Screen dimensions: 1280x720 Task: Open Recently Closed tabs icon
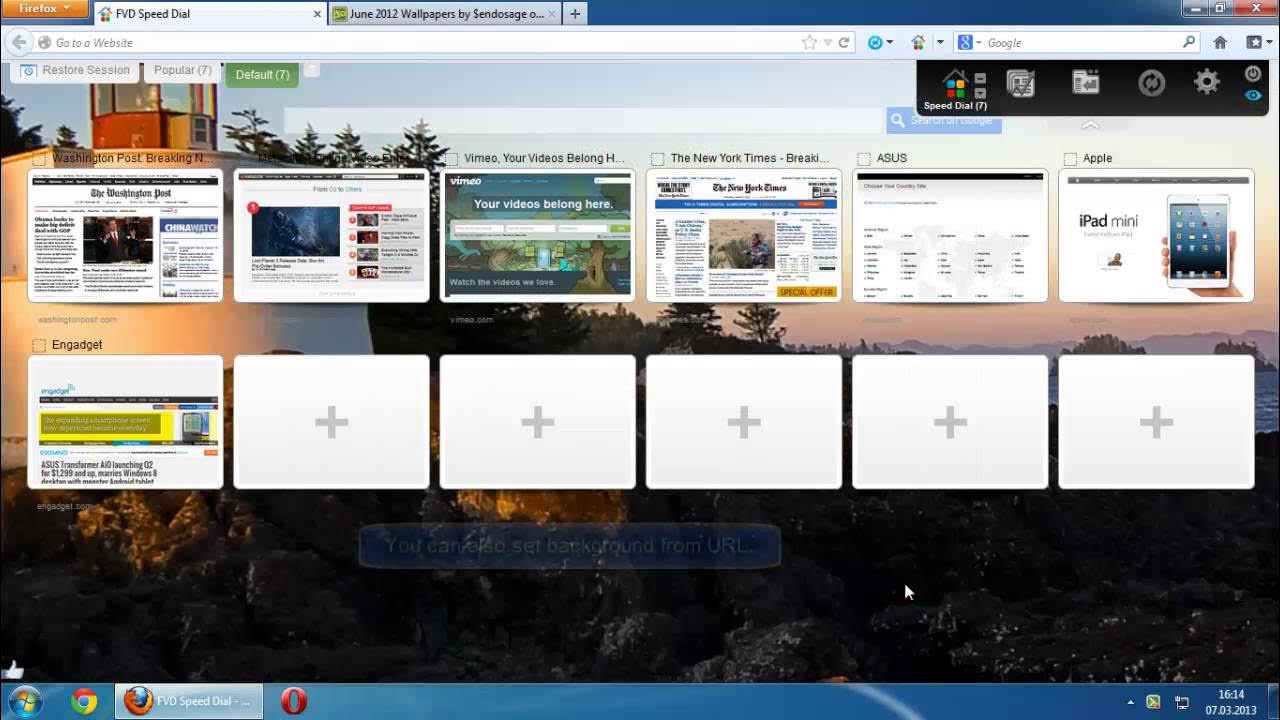1086,83
